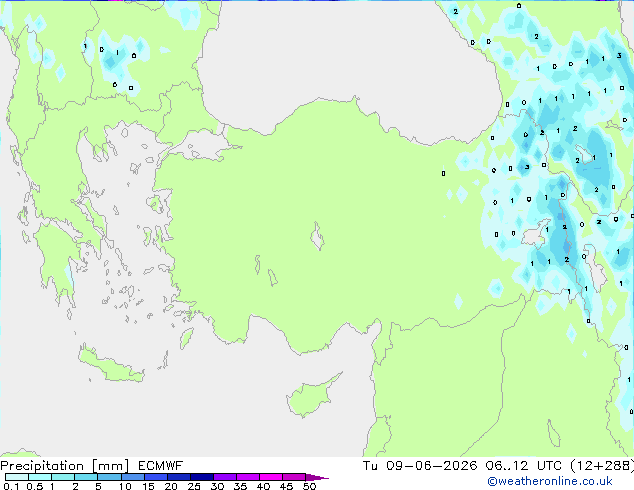
Task: Click the 0.5–1 mm legend swatch
Action: tap(40, 477)
